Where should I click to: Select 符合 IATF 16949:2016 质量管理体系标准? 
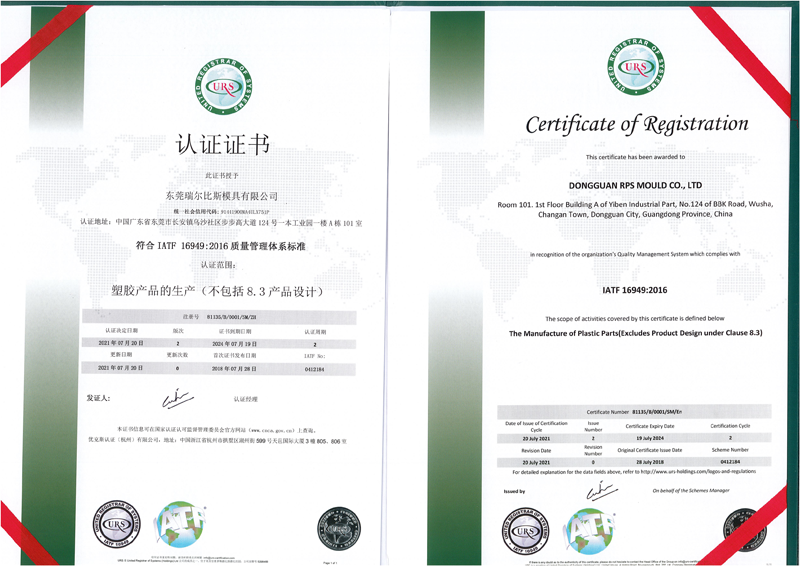pos(220,246)
